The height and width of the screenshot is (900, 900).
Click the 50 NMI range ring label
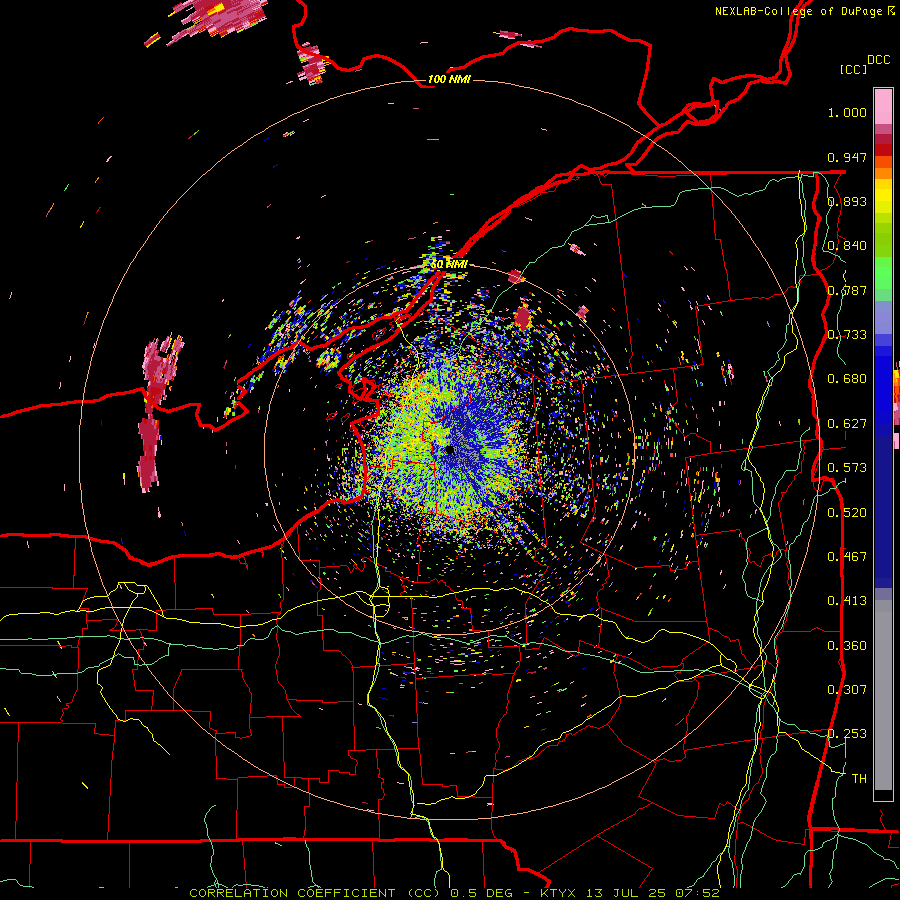(x=449, y=264)
